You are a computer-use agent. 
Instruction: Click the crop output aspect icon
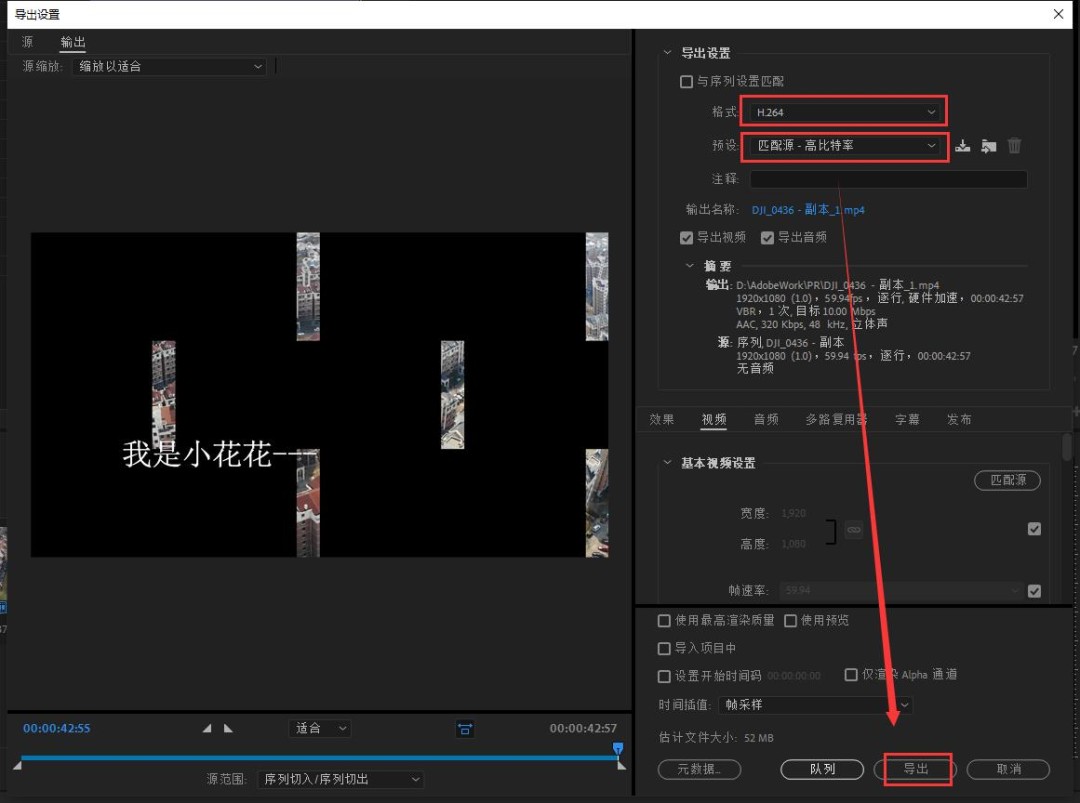pyautogui.click(x=465, y=728)
